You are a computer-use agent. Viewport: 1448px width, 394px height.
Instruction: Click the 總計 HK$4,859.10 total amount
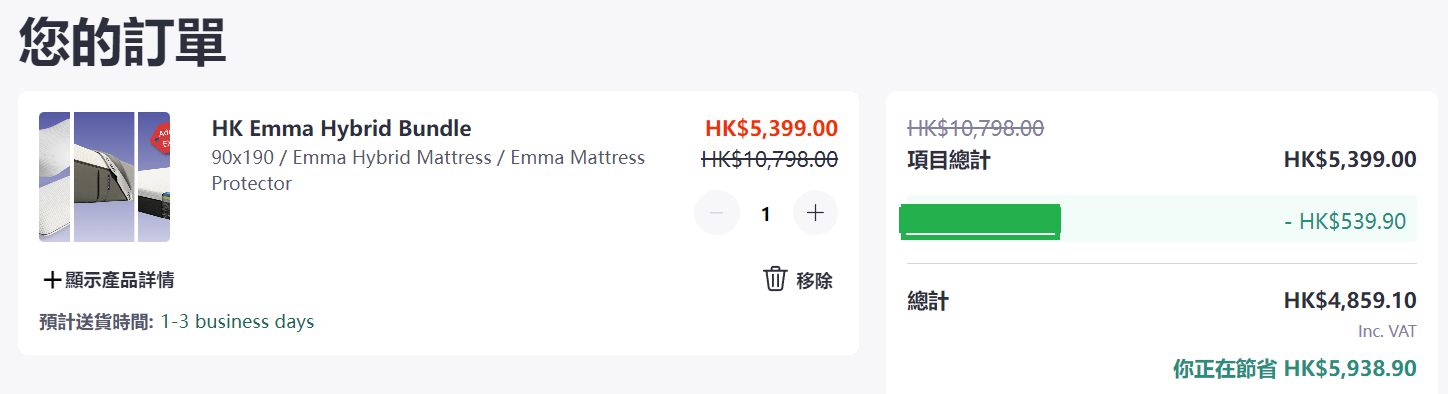coord(1350,300)
